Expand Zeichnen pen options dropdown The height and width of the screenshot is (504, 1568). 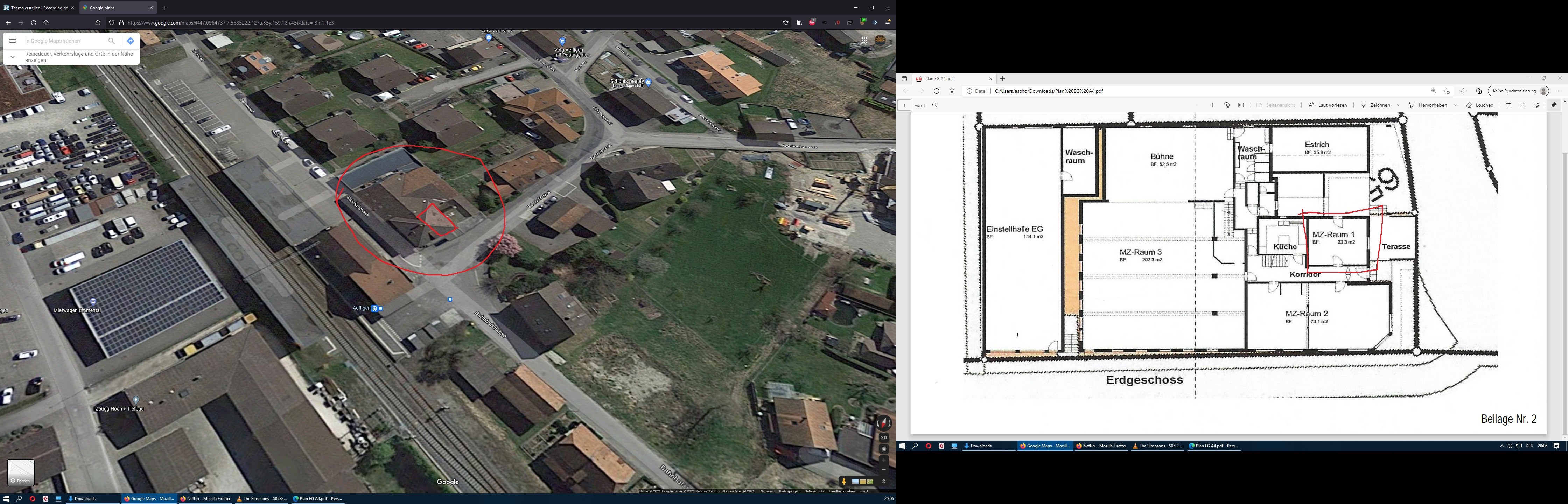coord(1398,105)
